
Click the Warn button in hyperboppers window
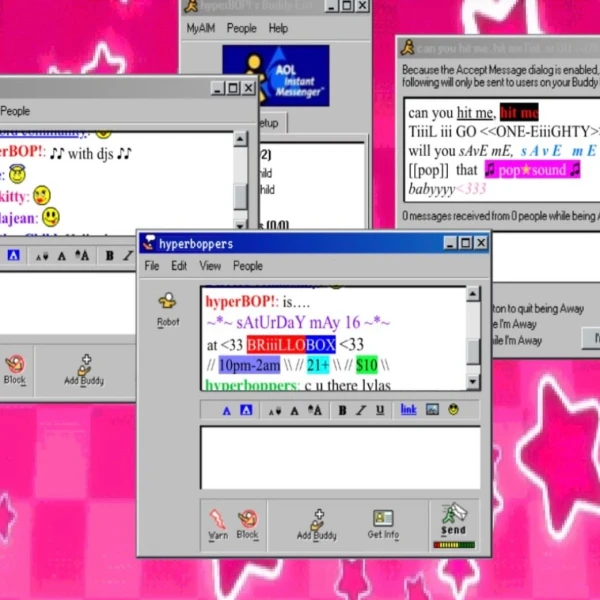[218, 524]
